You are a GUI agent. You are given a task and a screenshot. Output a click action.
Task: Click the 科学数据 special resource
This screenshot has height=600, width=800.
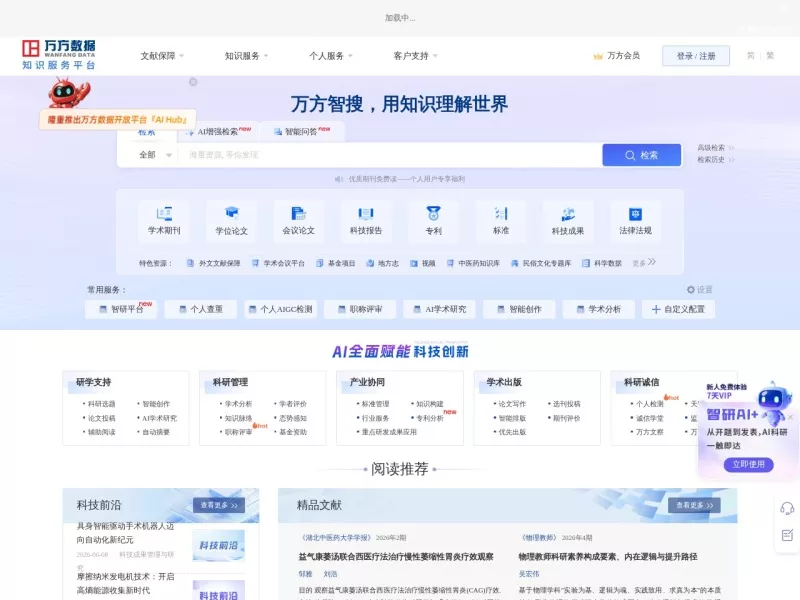pos(602,263)
